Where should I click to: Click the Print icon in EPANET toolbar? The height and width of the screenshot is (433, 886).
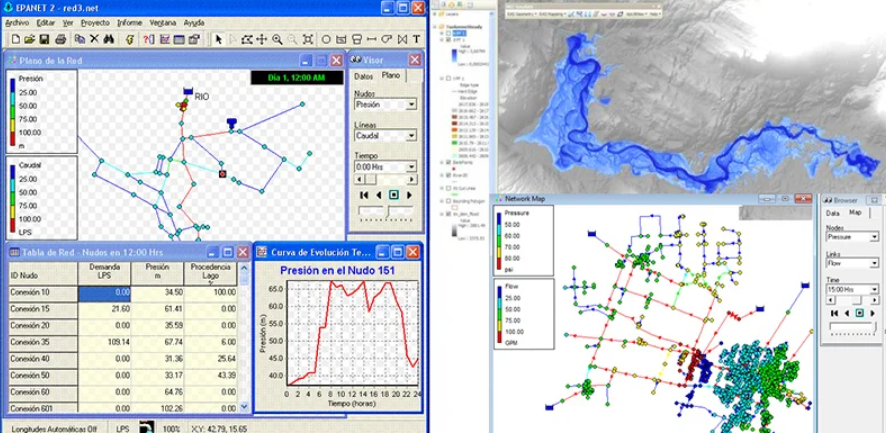point(61,39)
